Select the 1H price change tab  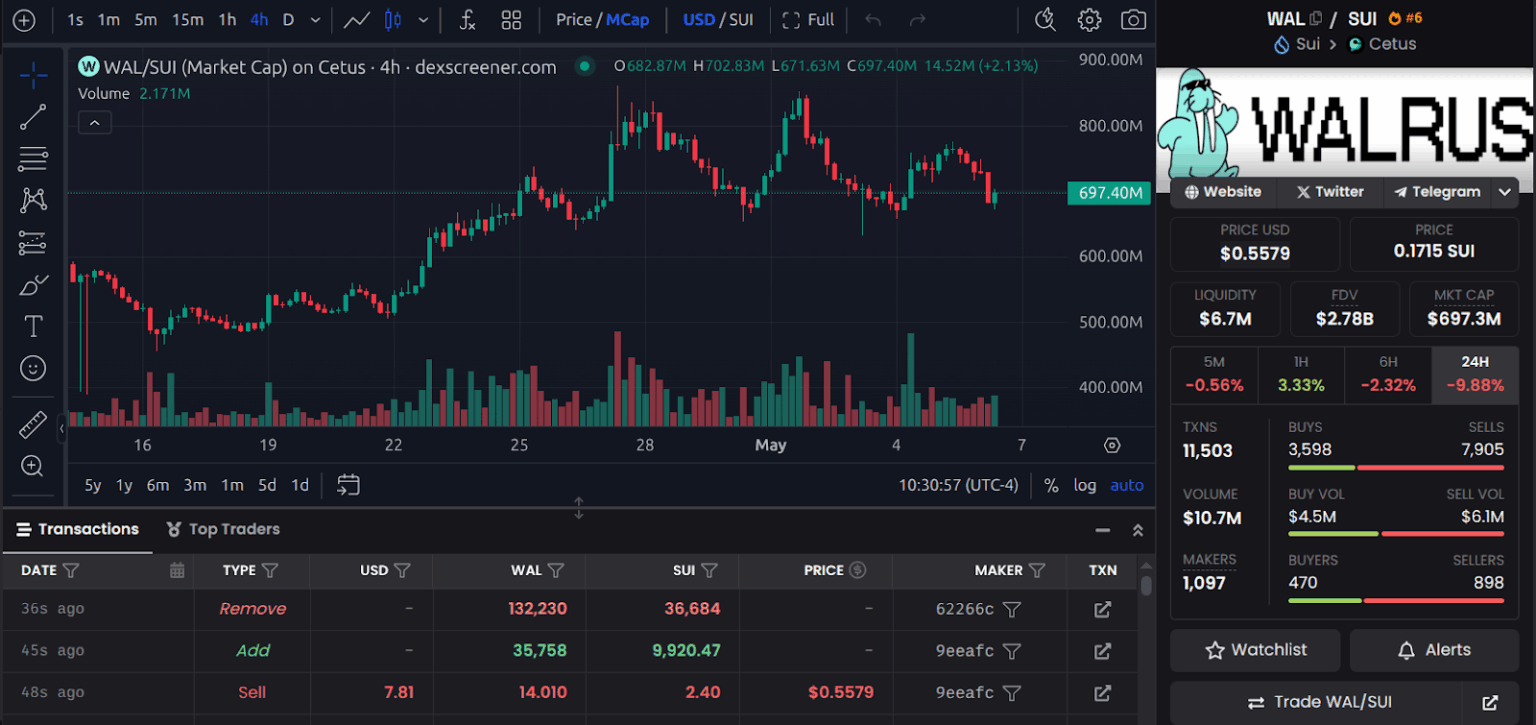coord(1301,373)
